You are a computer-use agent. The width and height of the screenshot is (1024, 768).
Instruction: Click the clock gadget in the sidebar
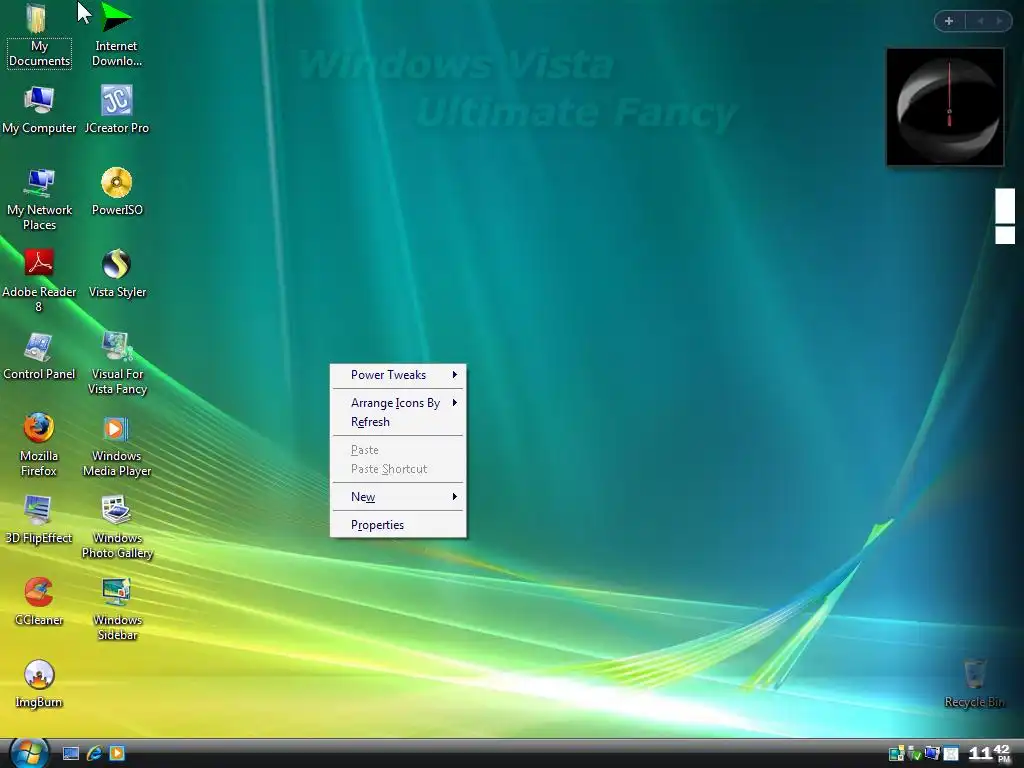pyautogui.click(x=945, y=106)
